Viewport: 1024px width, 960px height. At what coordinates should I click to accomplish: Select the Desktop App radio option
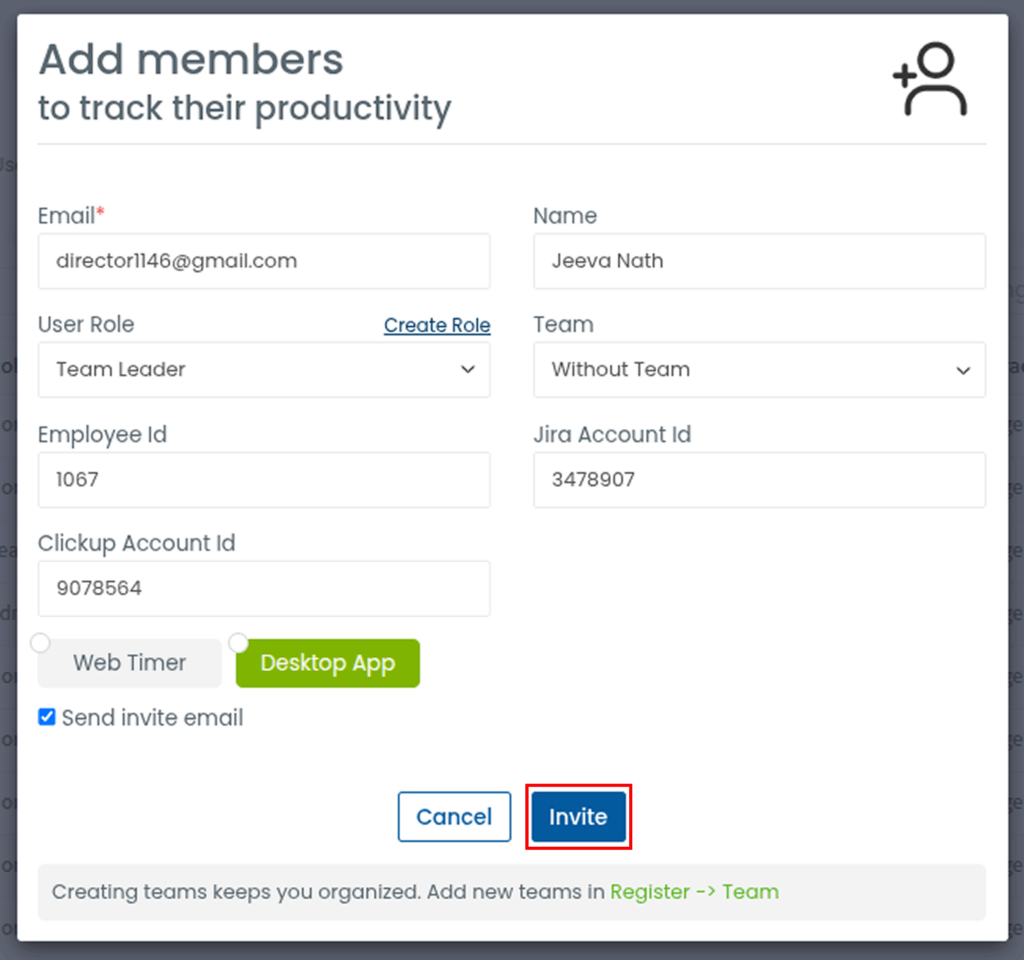pyautogui.click(x=238, y=643)
